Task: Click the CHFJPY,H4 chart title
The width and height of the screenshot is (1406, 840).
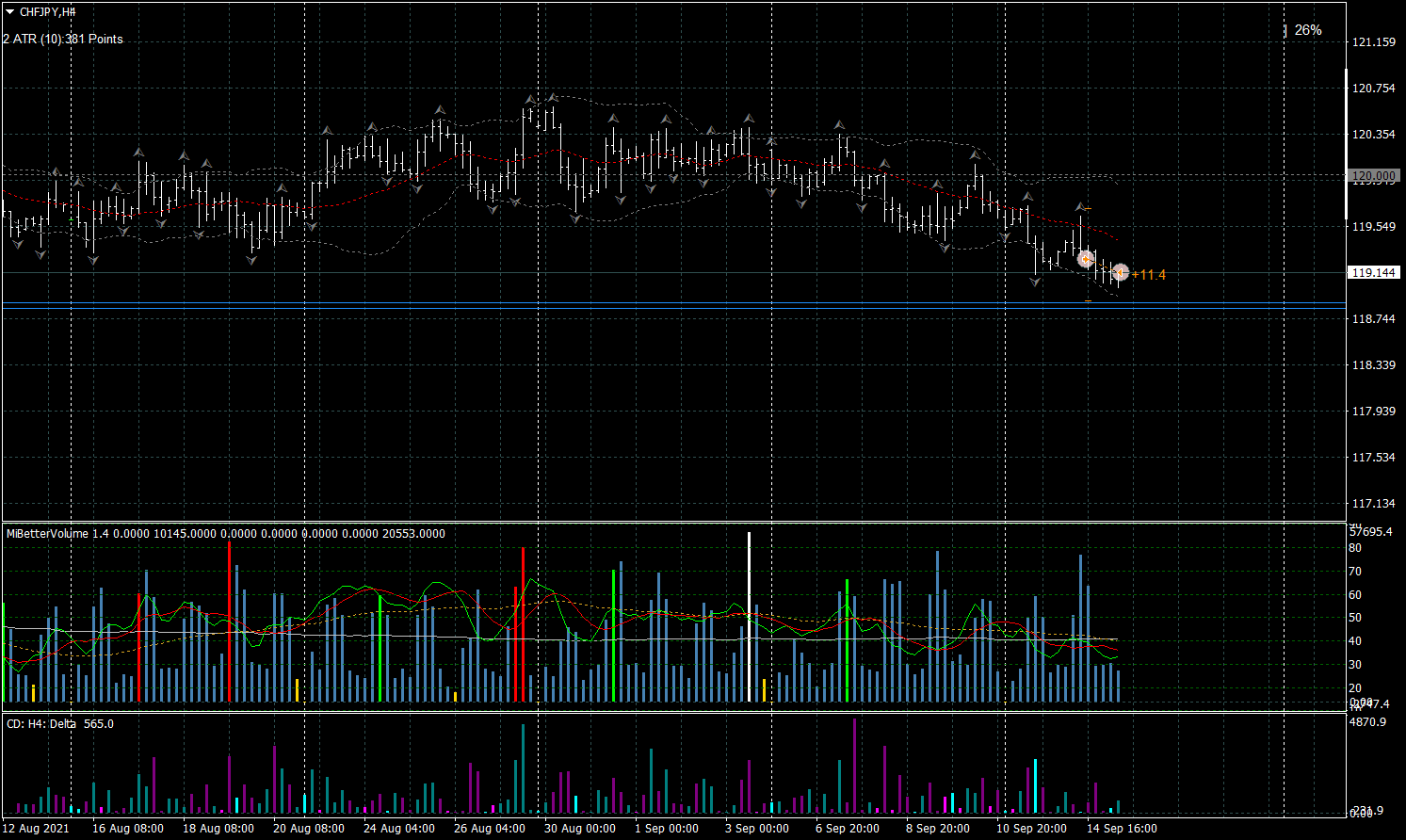Action: point(47,12)
